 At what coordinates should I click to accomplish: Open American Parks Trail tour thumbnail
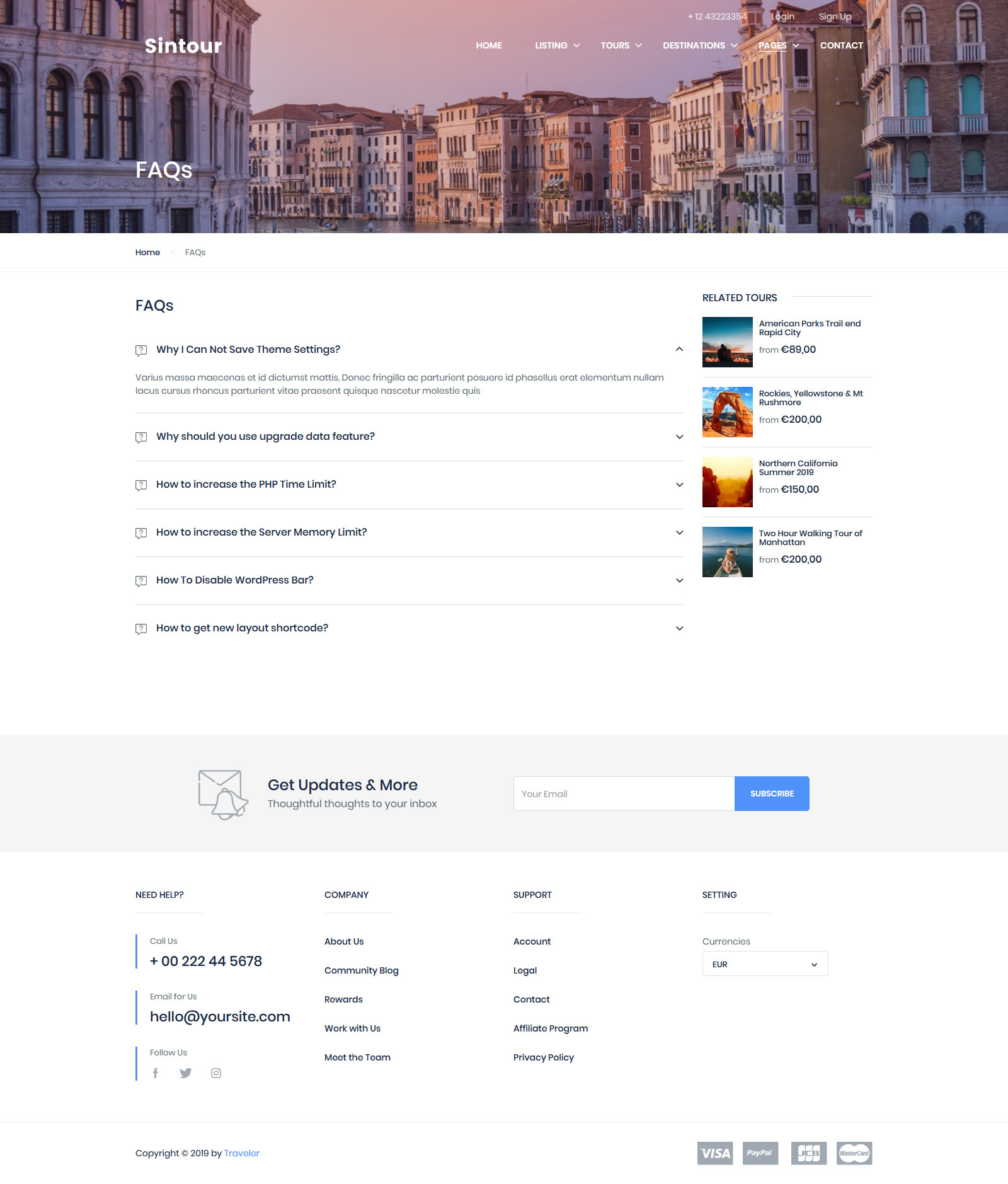pos(728,342)
